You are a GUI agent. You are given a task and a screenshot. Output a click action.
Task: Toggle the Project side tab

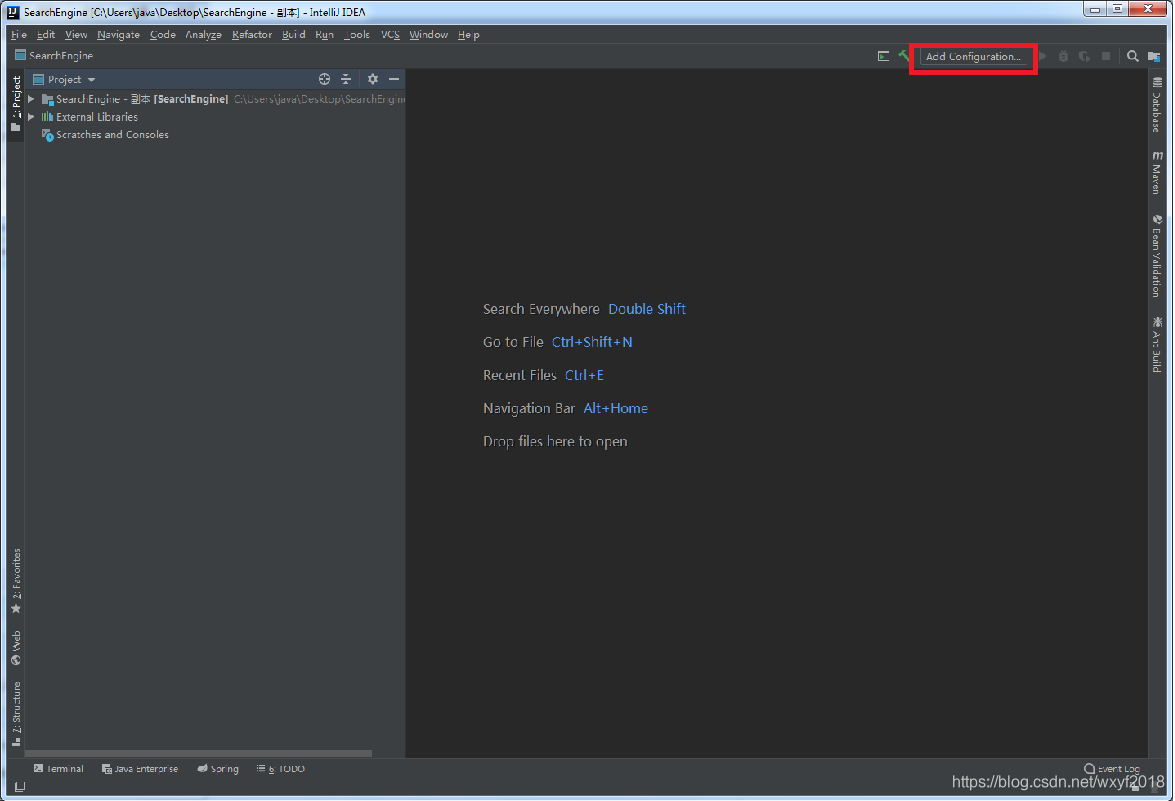(x=16, y=103)
